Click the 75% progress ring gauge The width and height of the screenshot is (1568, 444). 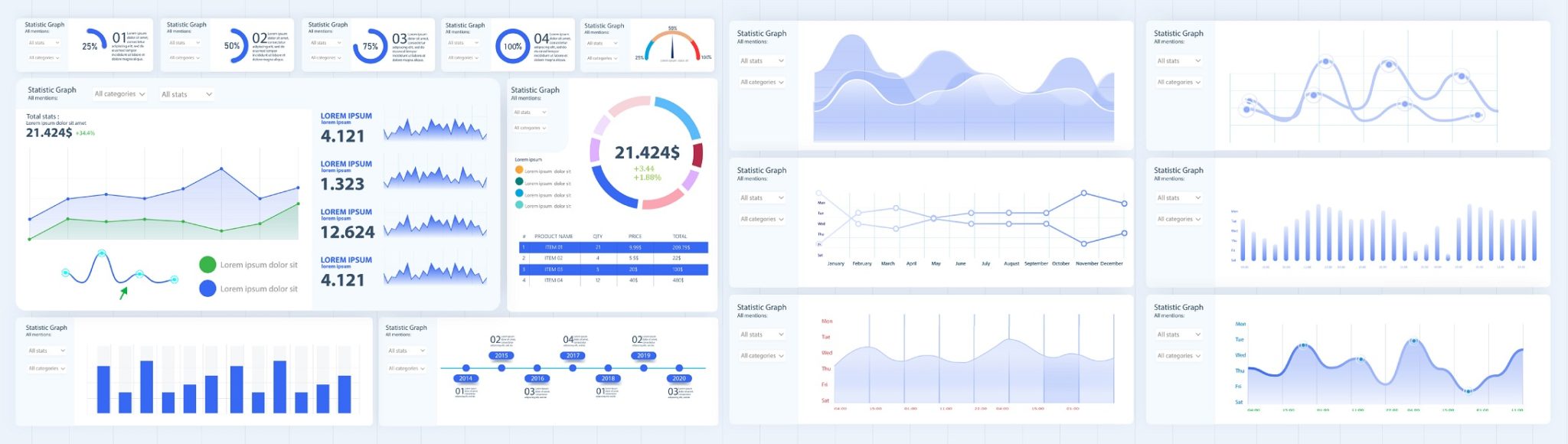click(371, 46)
